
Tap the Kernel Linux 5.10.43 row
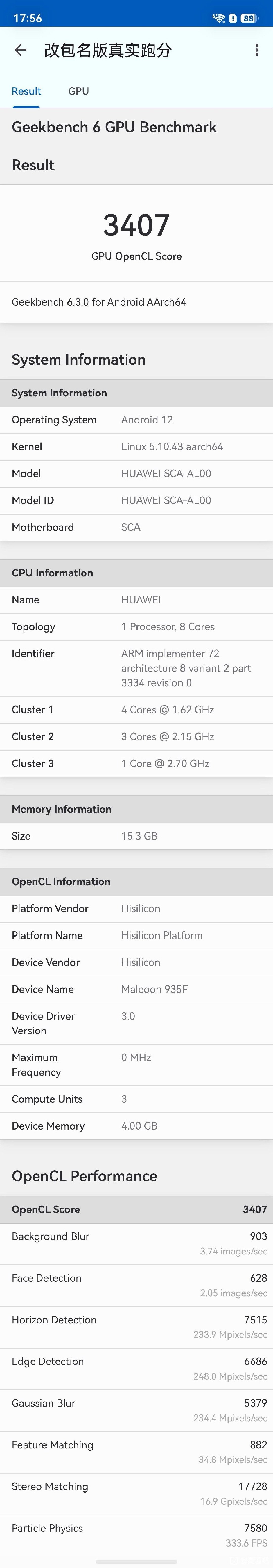pos(136,447)
